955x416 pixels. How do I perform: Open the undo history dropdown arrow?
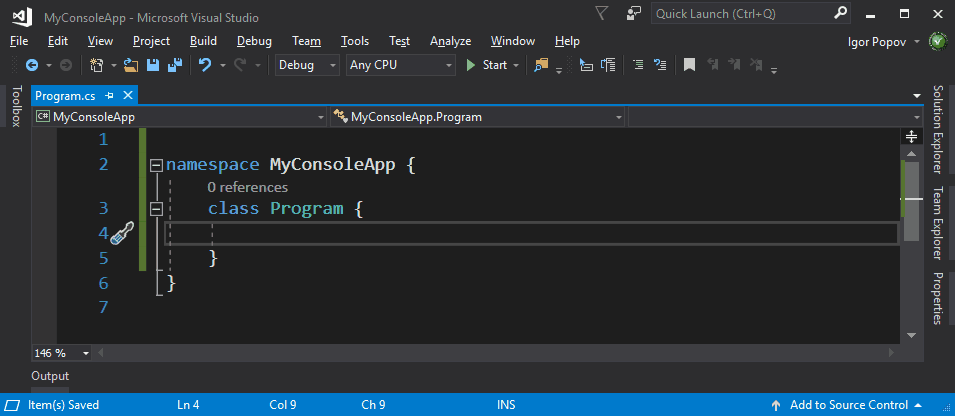(x=223, y=65)
